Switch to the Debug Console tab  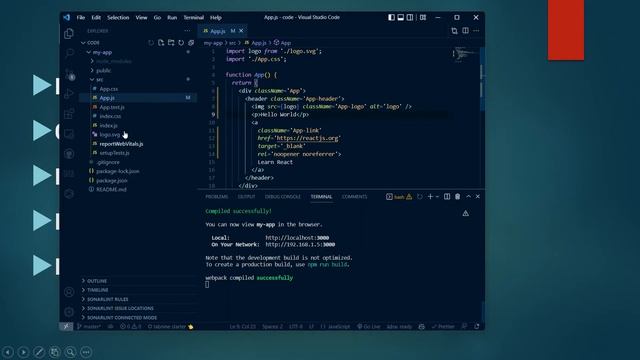282,197
